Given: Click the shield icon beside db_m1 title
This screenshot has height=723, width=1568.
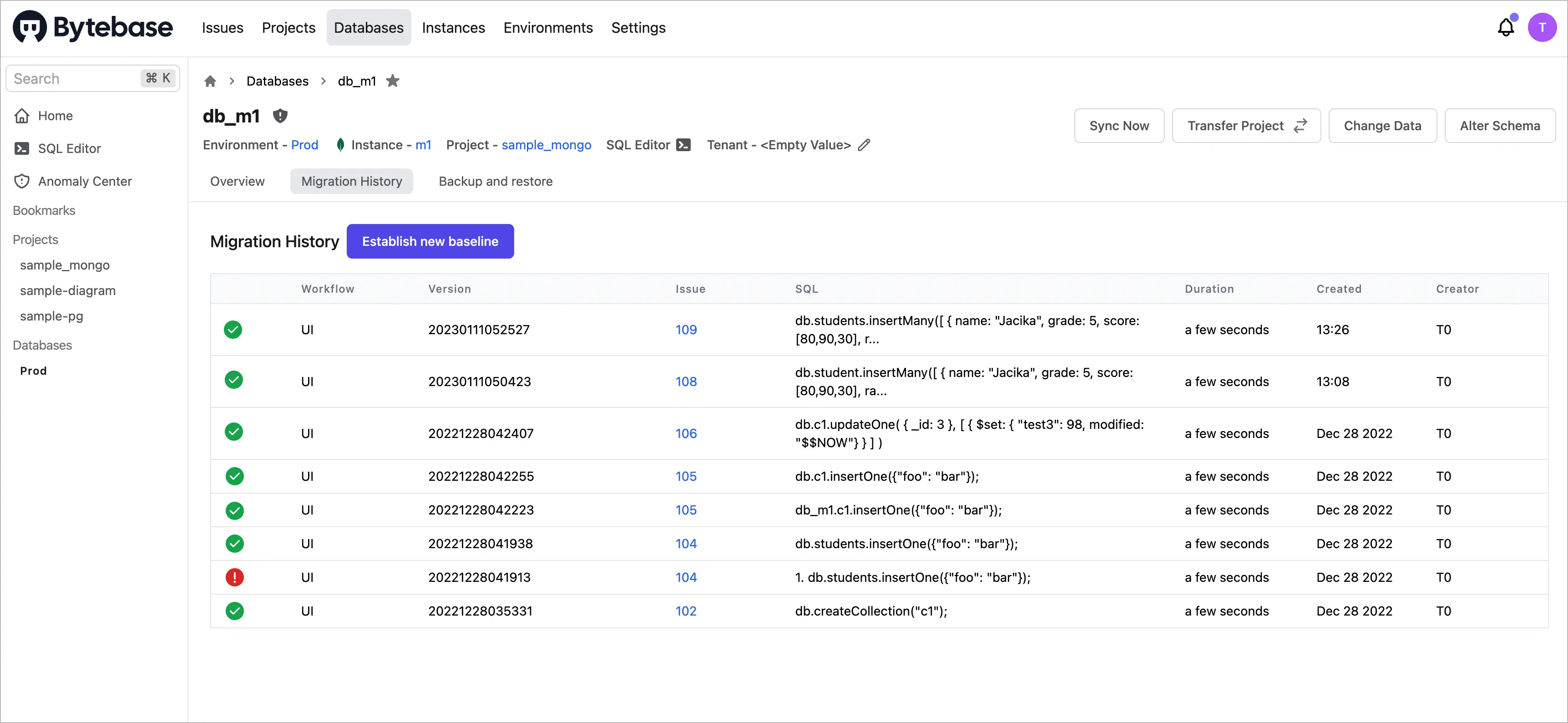Looking at the screenshot, I should (x=280, y=116).
